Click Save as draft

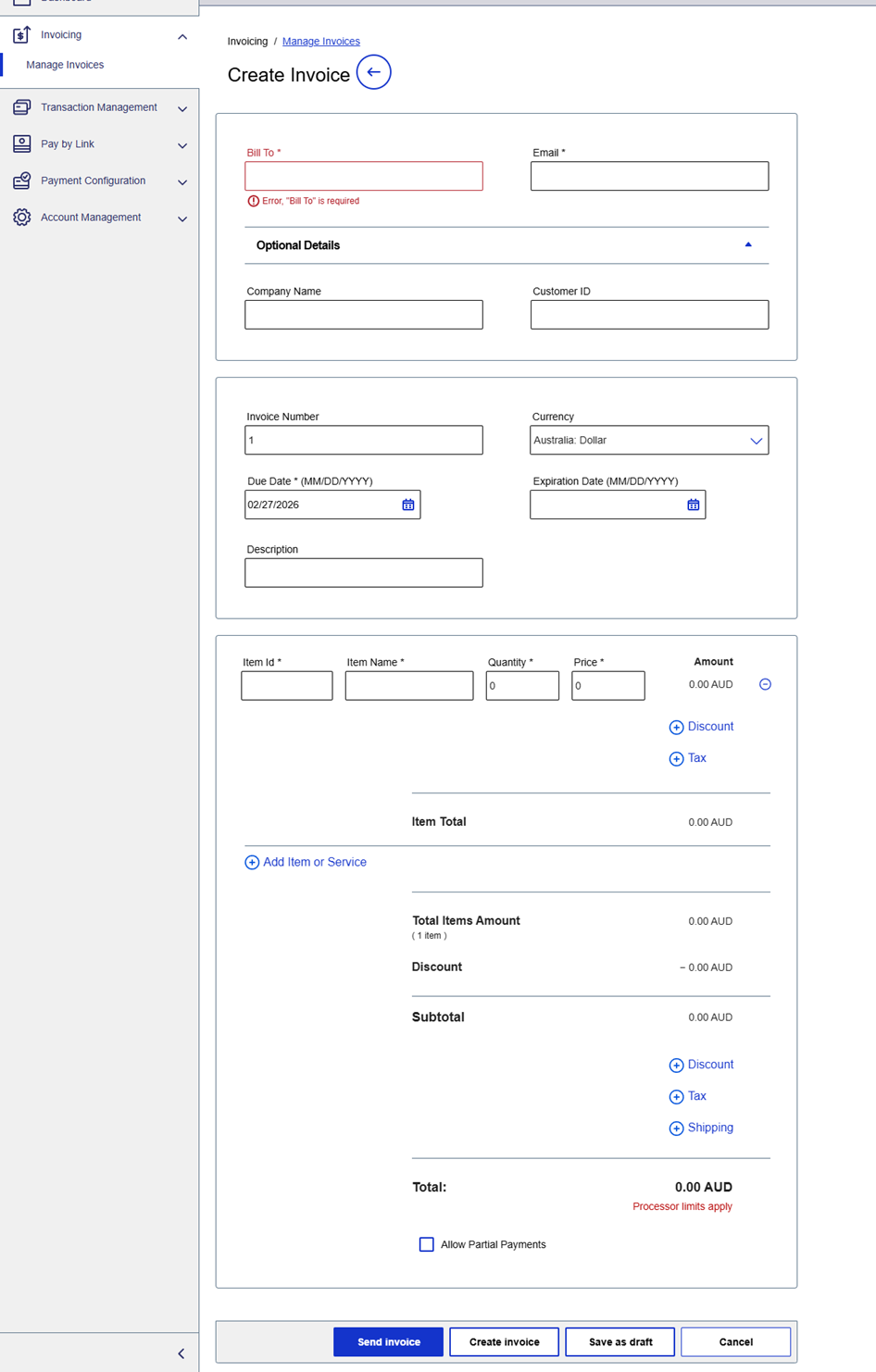point(619,1341)
